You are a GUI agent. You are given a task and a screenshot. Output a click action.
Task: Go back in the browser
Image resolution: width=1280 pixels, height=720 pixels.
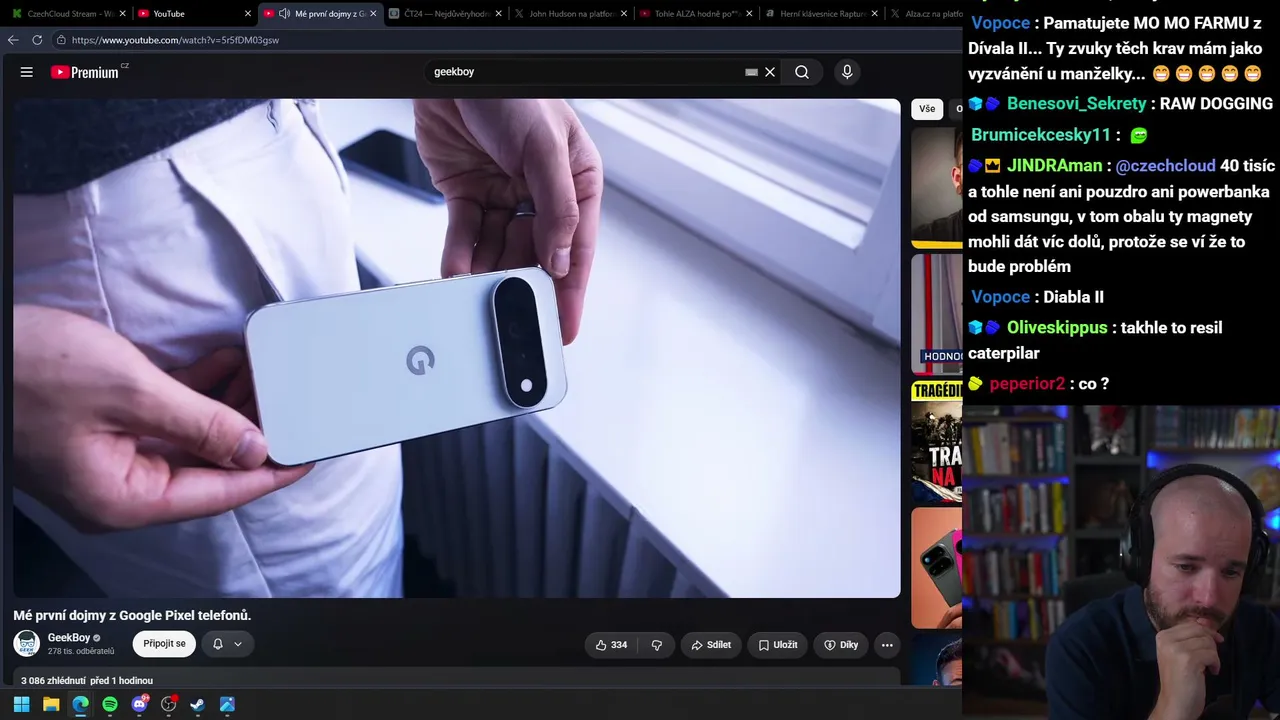tap(13, 40)
